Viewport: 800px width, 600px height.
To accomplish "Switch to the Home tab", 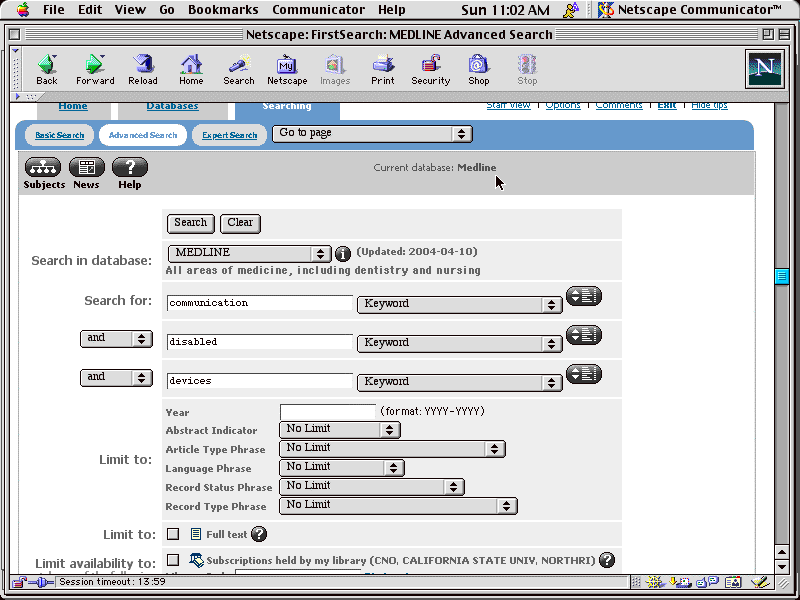I will tap(73, 107).
